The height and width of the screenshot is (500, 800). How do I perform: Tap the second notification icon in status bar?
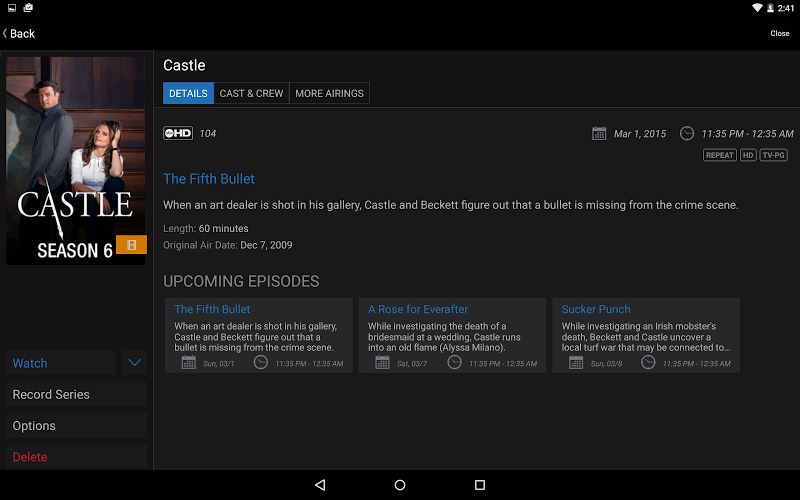coord(28,8)
